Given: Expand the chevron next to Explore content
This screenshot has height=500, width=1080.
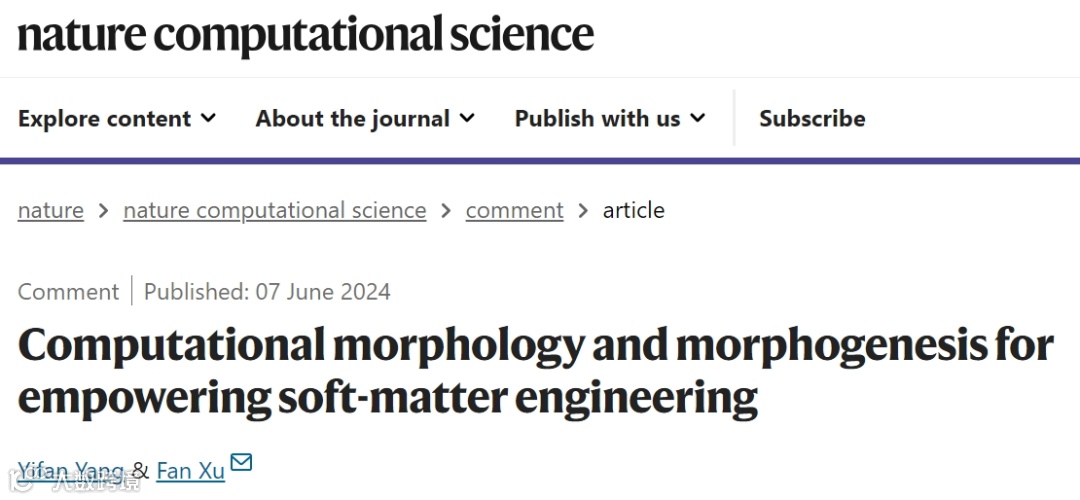Looking at the screenshot, I should coord(208,118).
